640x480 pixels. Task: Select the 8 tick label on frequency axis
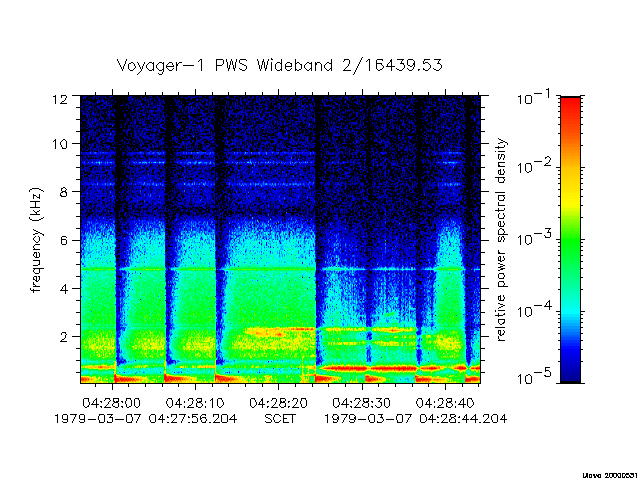[64, 192]
